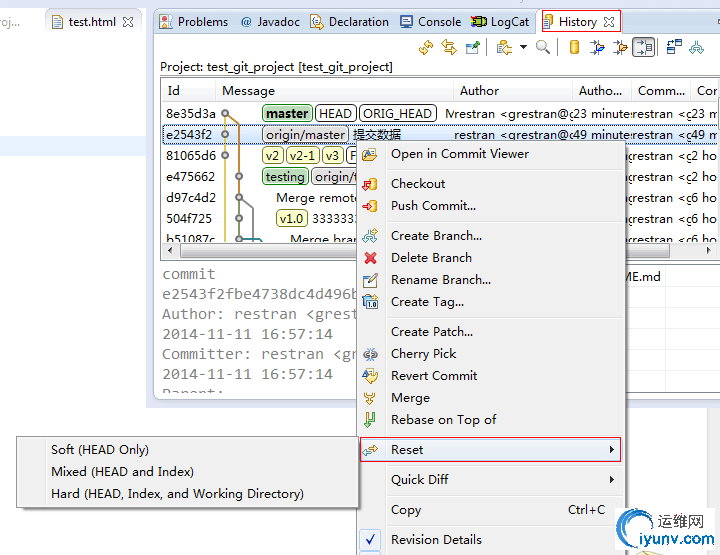Click the Author column header
The height and width of the screenshot is (555, 720).
[x=513, y=90]
